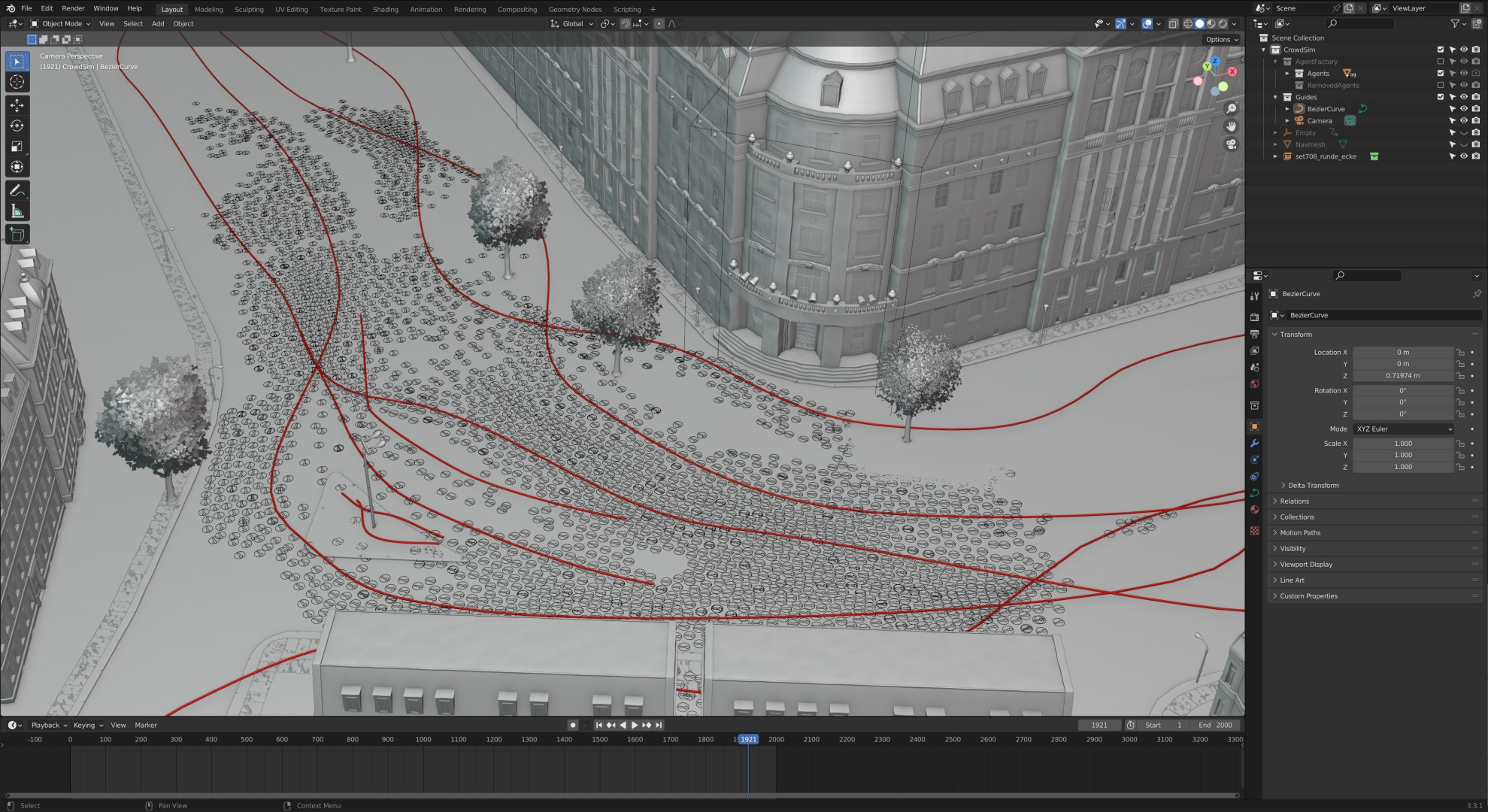The image size is (1488, 812).
Task: Activate the Rotate tool
Action: click(x=17, y=126)
